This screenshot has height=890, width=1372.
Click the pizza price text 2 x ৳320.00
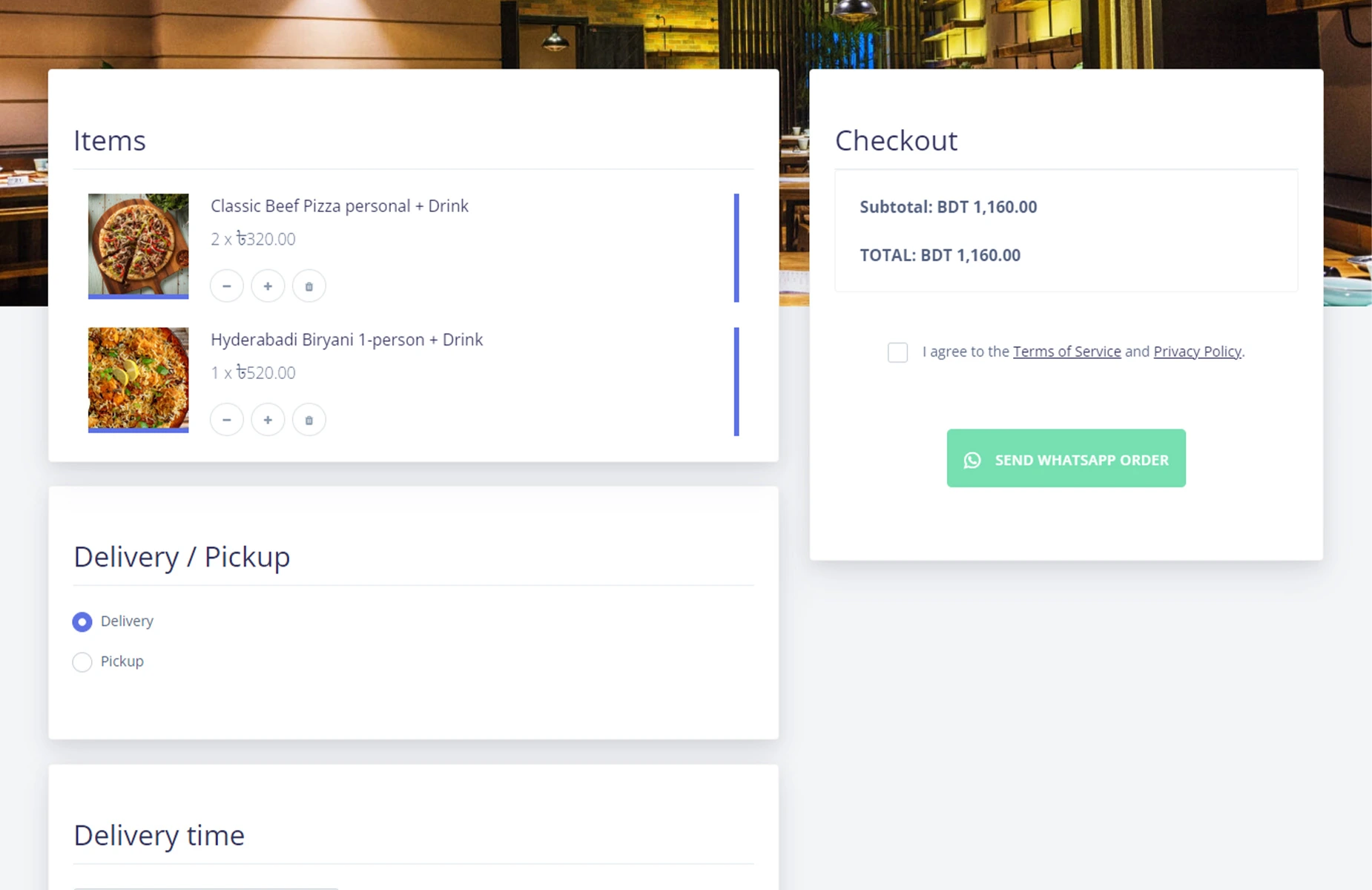click(x=253, y=239)
